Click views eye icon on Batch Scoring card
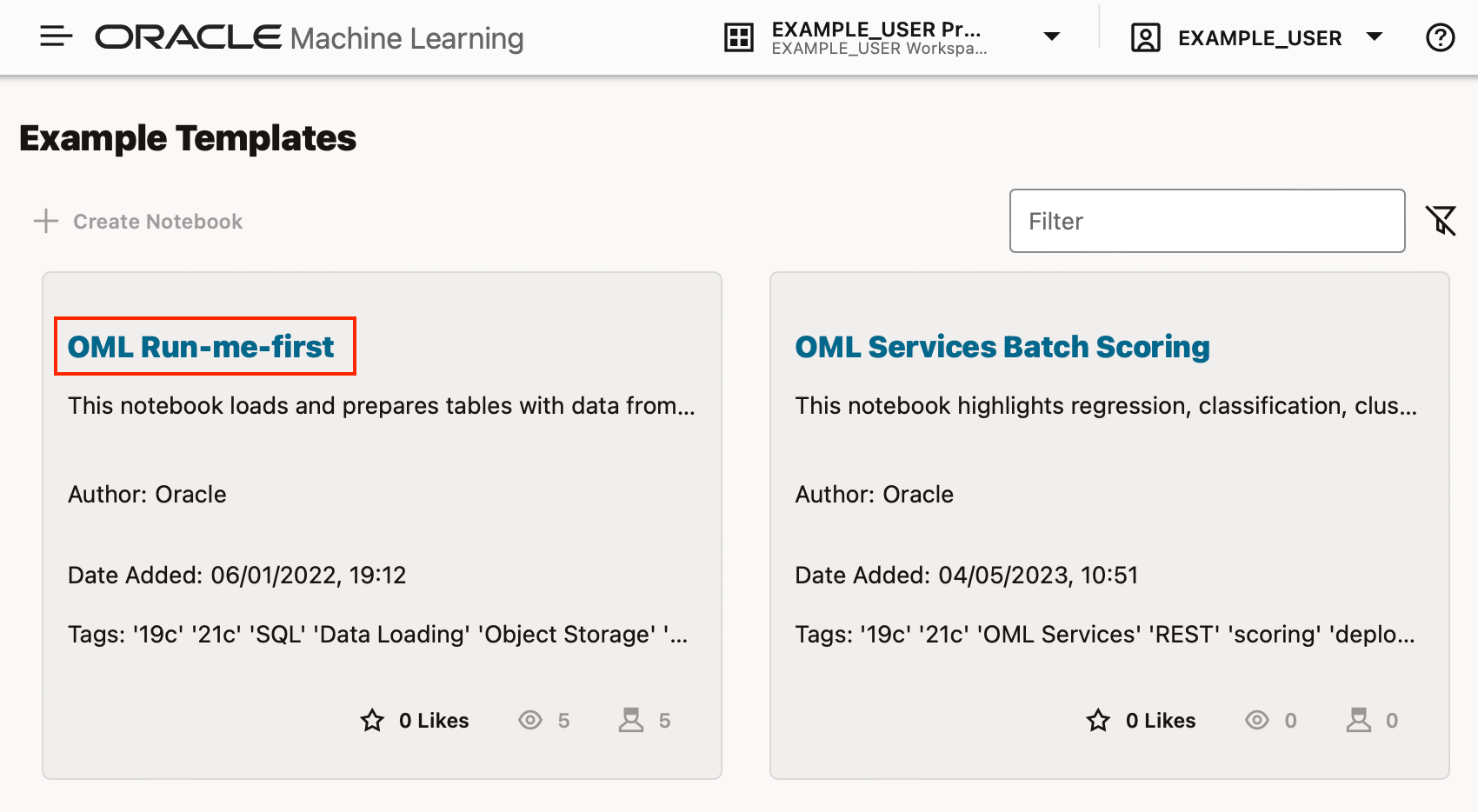 click(1257, 720)
